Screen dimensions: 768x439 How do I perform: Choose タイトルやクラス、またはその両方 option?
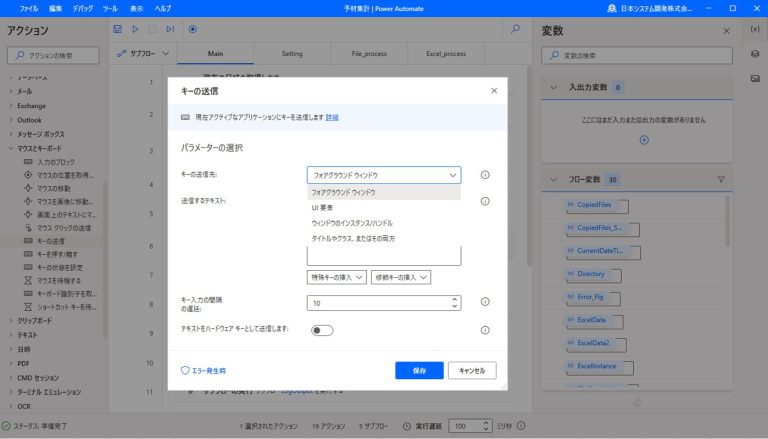tap(384, 239)
